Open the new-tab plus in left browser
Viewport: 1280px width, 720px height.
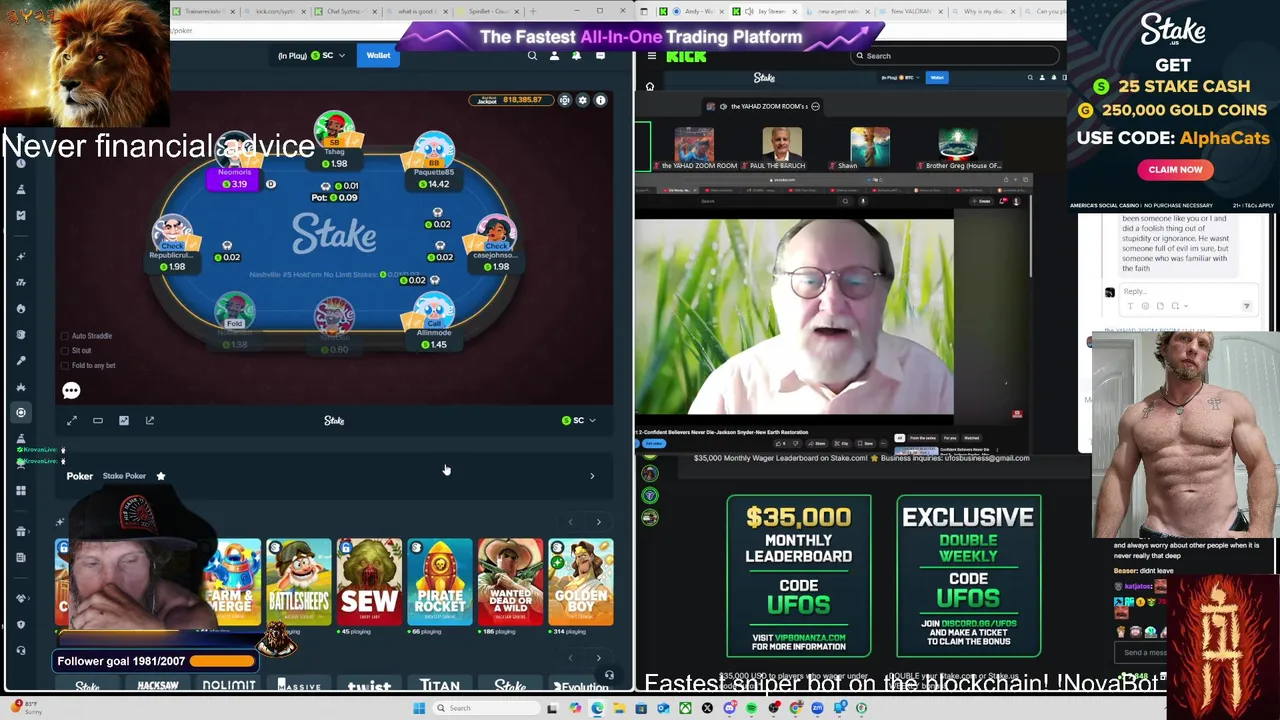[x=532, y=11]
